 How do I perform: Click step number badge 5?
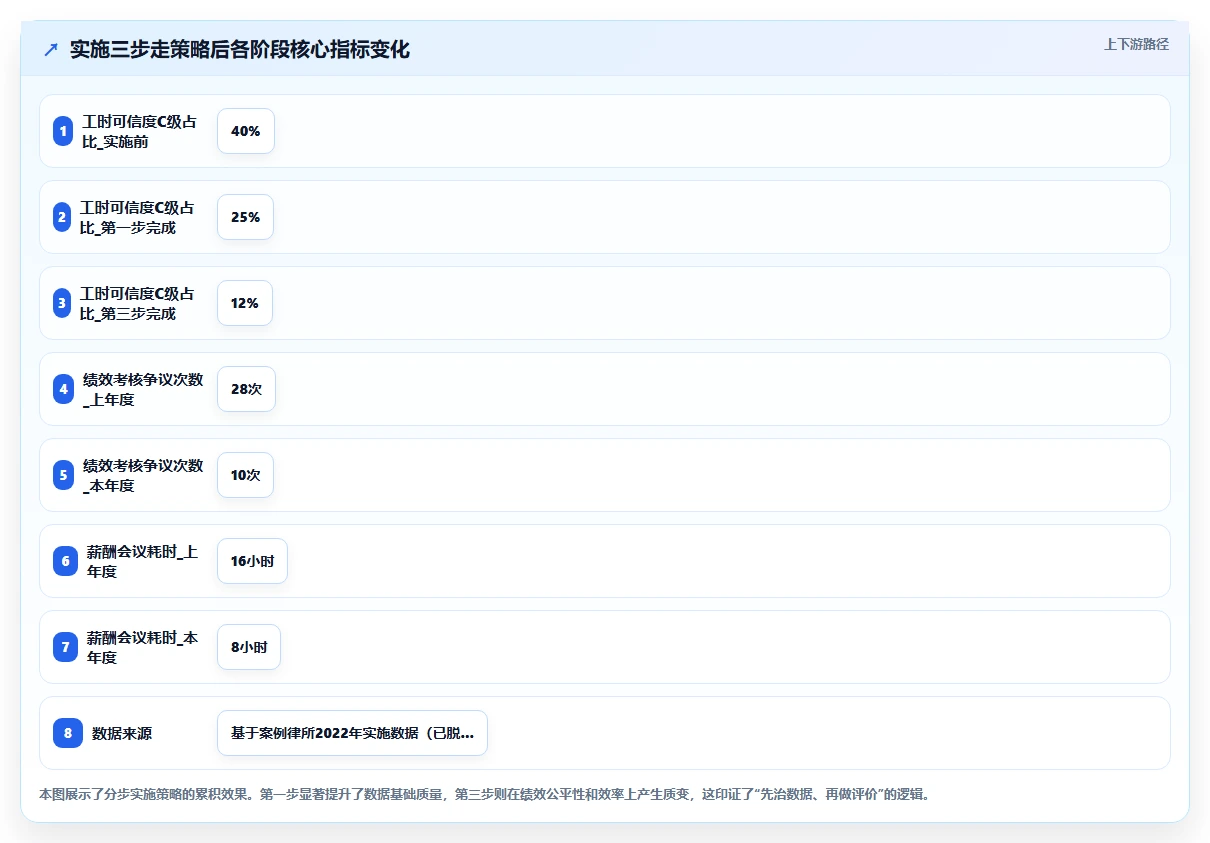coord(64,475)
